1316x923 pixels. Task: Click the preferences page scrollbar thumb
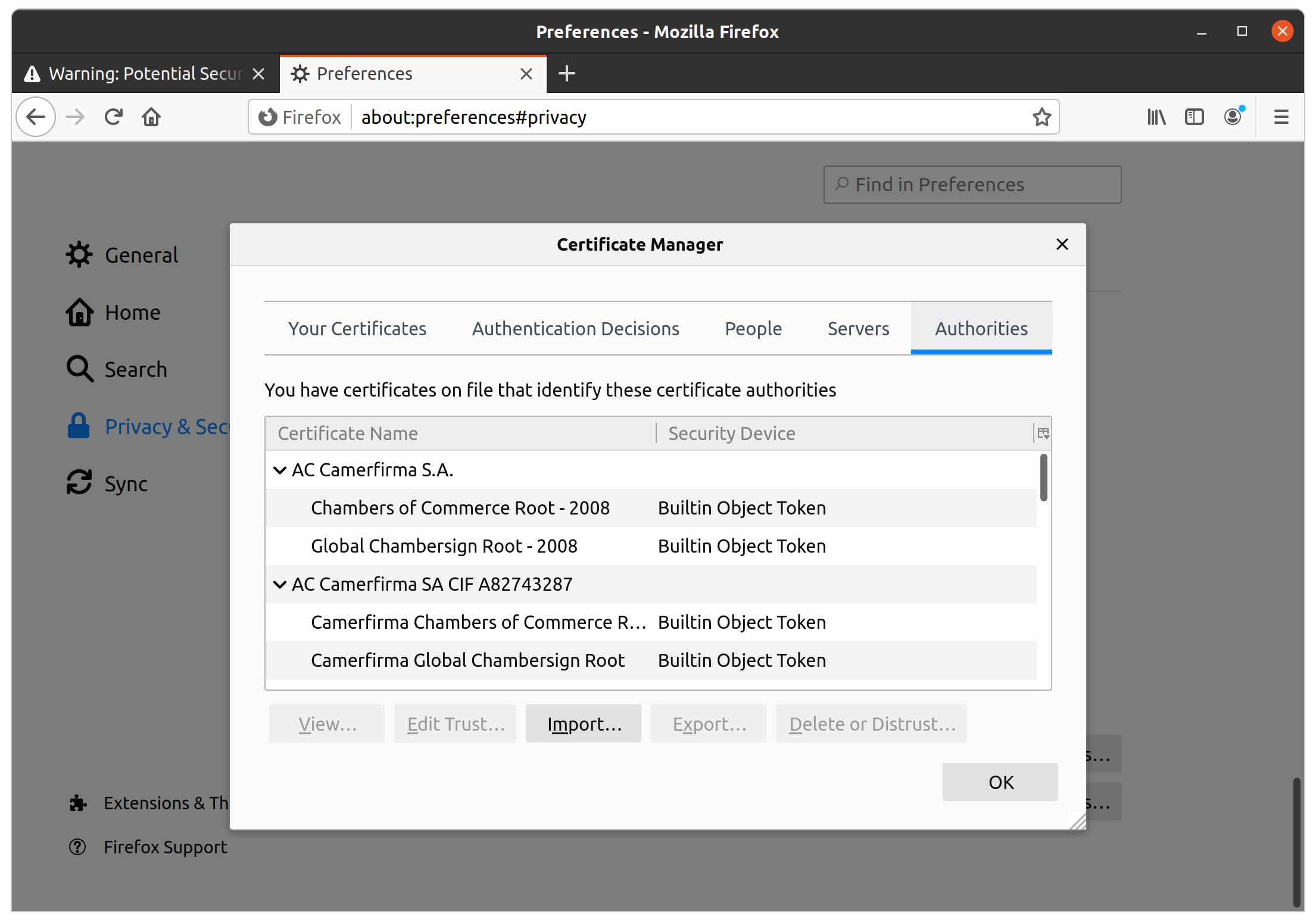tap(1296, 842)
